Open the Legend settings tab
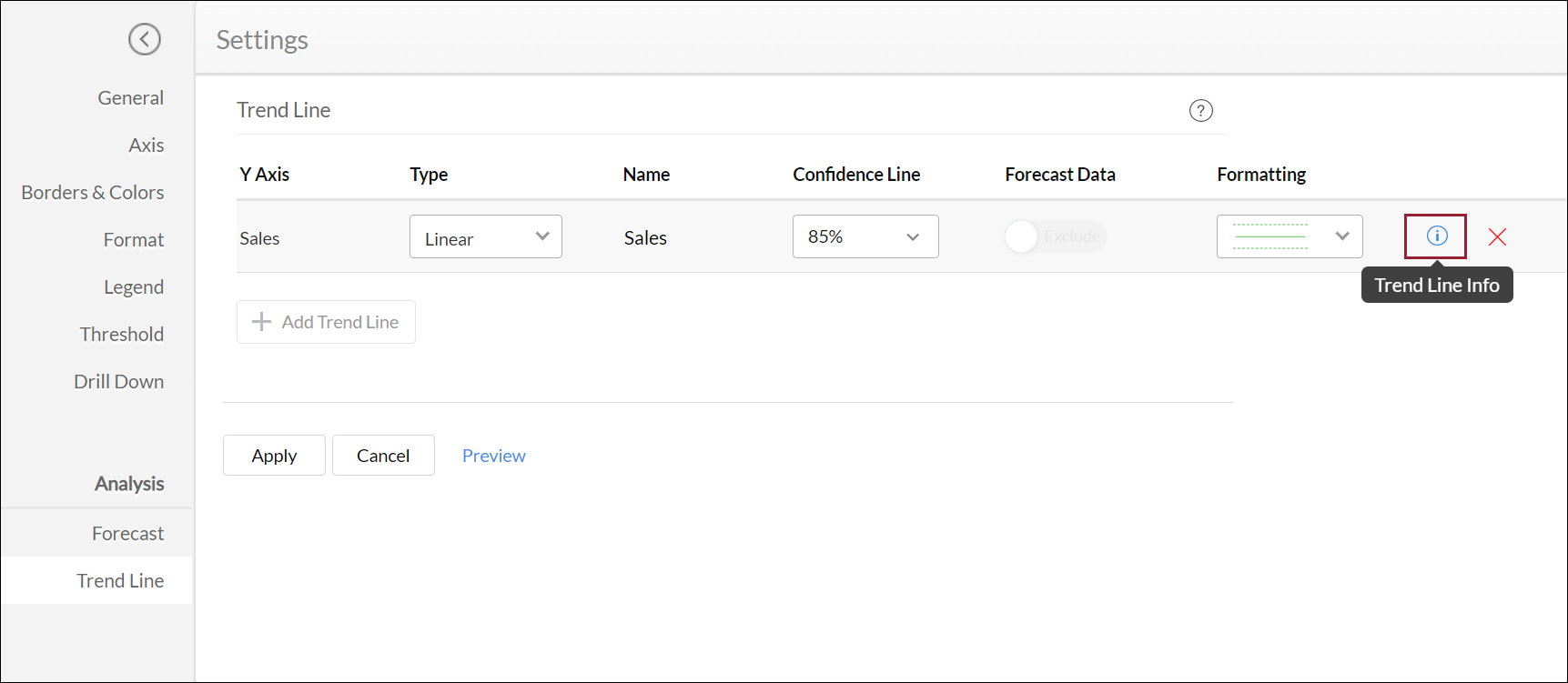The width and height of the screenshot is (1568, 683). click(x=133, y=287)
